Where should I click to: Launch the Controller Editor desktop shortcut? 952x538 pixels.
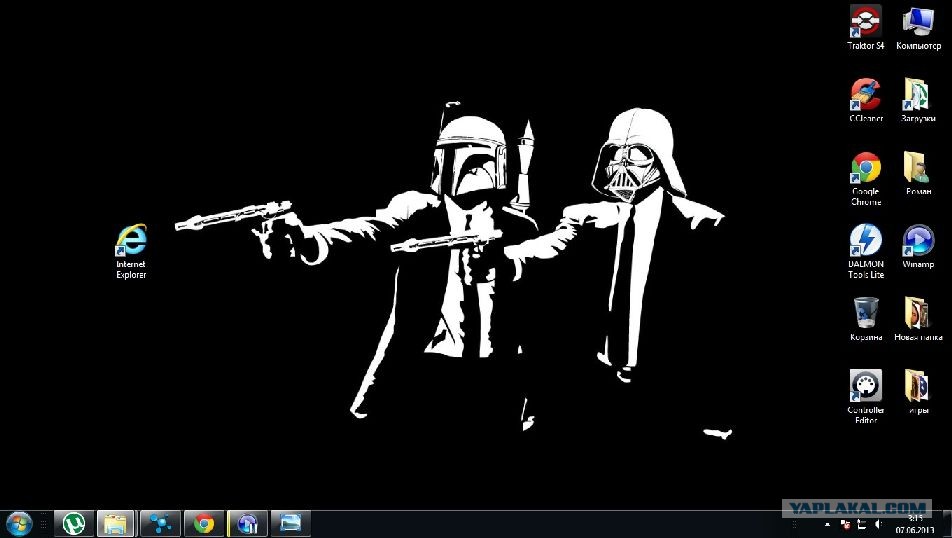(866, 397)
